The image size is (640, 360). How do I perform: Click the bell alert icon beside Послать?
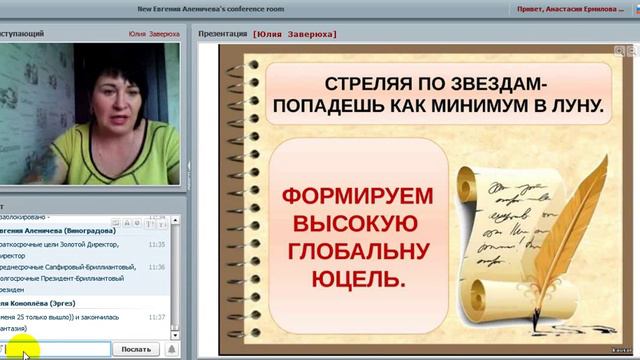point(171,349)
